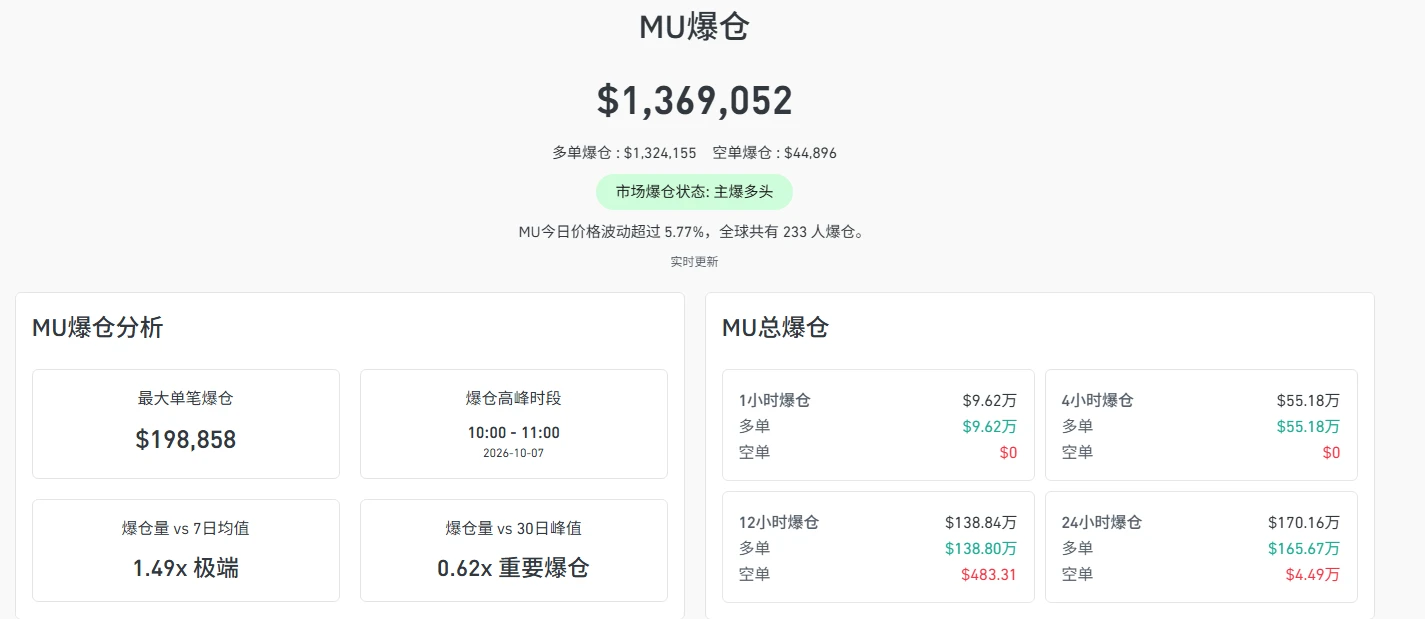Select the green "$9.62万" in the 多单 row
This screenshot has width=1425, height=619.
tap(990, 427)
